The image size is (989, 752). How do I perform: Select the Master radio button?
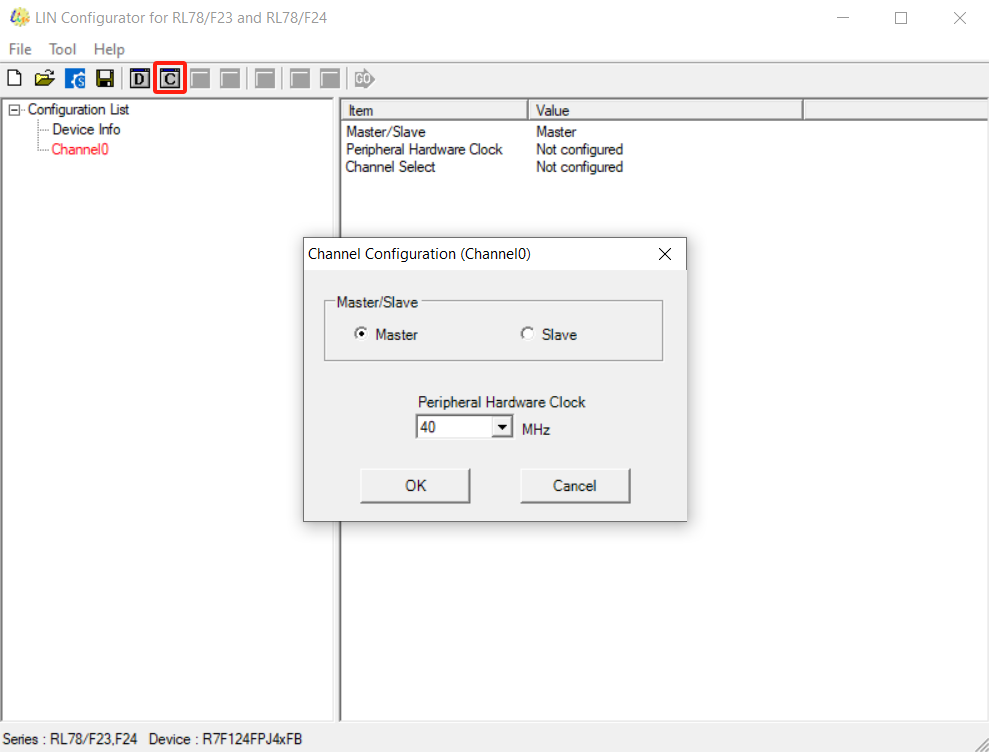click(x=361, y=334)
